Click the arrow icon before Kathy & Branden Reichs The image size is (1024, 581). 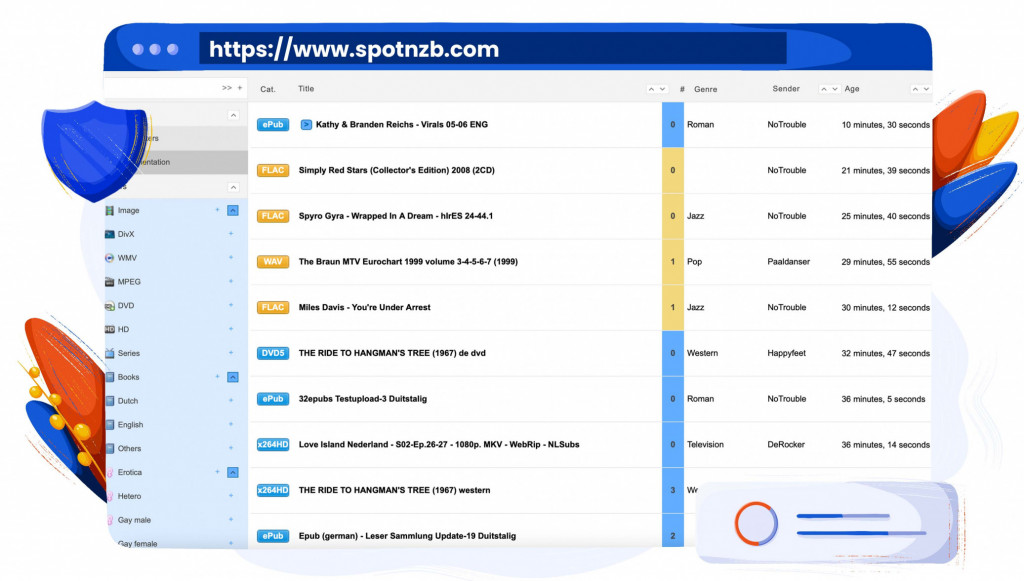click(x=306, y=124)
